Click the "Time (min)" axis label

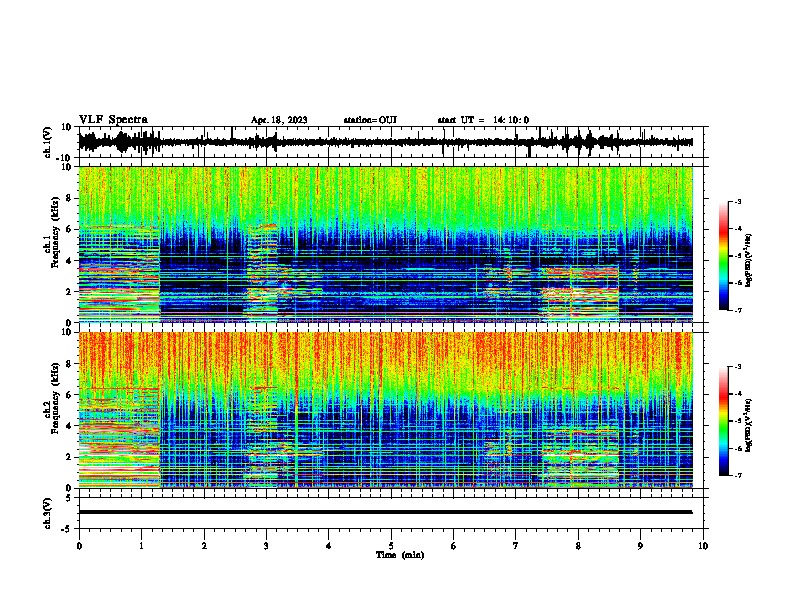click(x=400, y=555)
